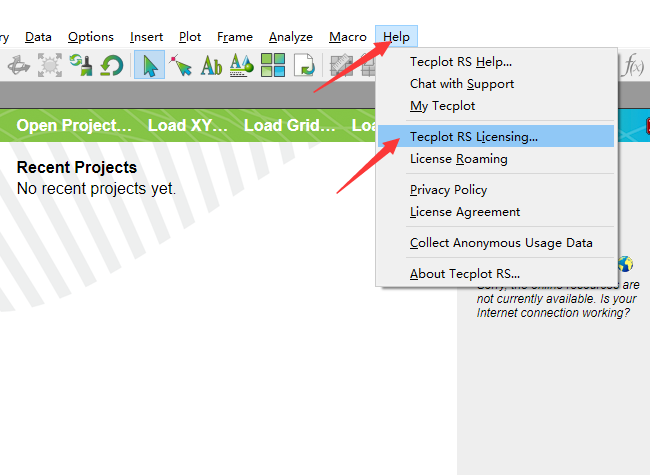
Task: Click the grayed grid ruler icon
Action: pyautogui.click(x=341, y=65)
